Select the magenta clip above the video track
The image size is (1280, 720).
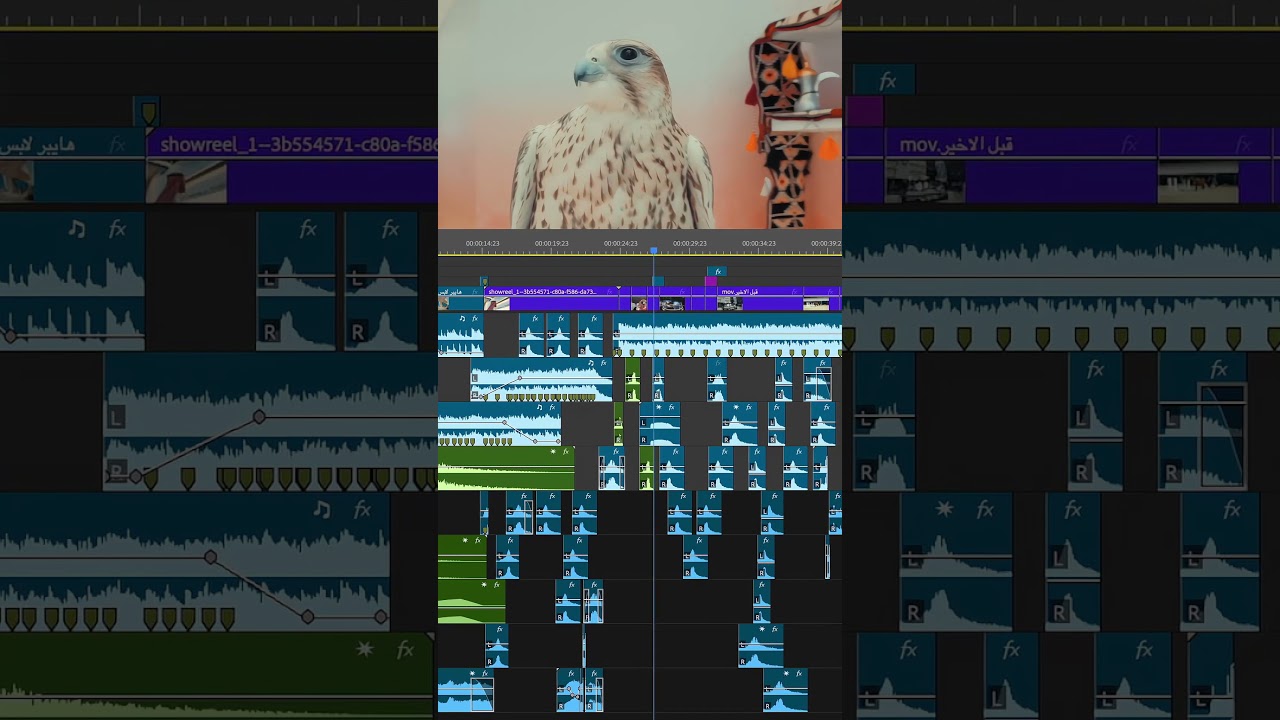point(710,281)
